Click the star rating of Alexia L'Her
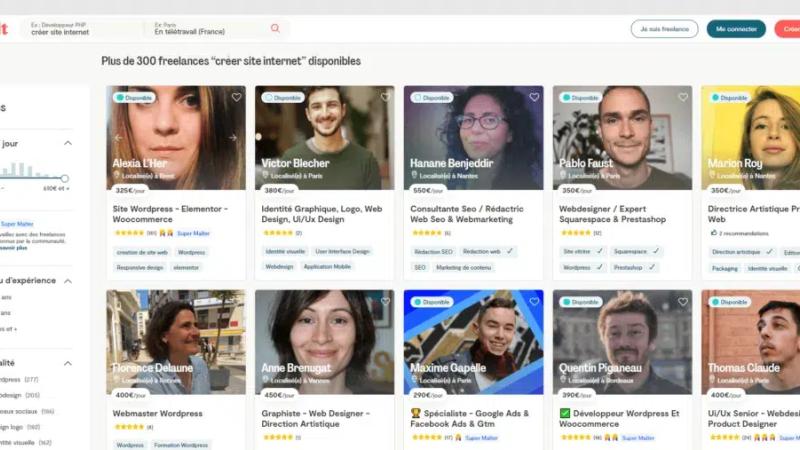 click(129, 233)
